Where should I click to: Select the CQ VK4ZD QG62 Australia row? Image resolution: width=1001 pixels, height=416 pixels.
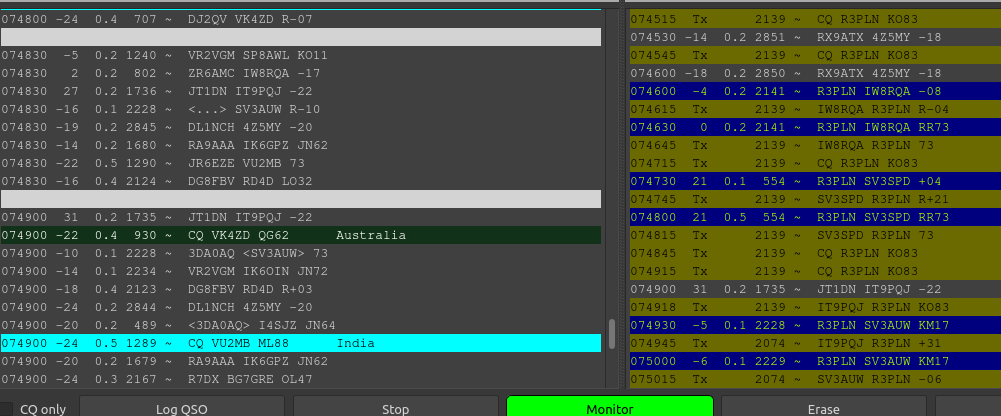[x=301, y=235]
